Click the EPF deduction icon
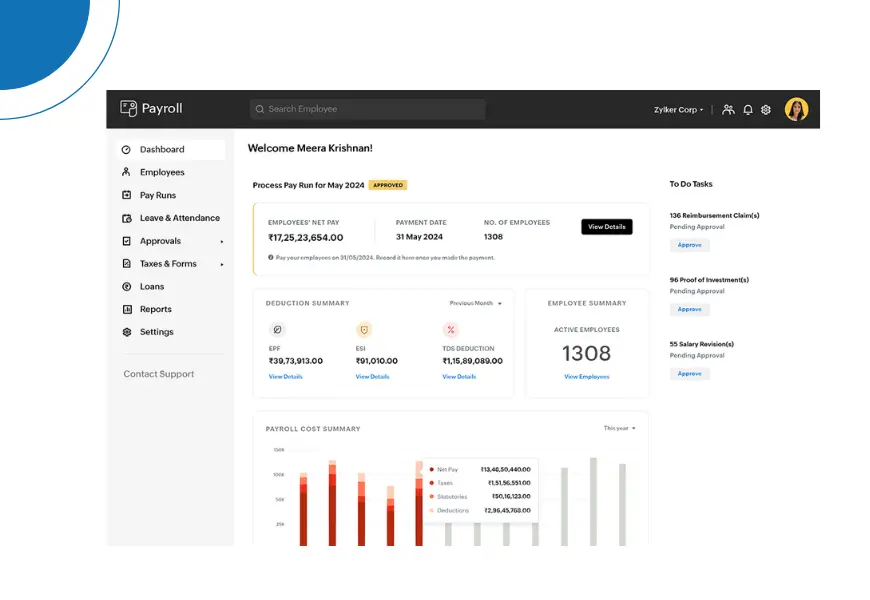Image resolution: width=870 pixels, height=600 pixels. point(277,330)
